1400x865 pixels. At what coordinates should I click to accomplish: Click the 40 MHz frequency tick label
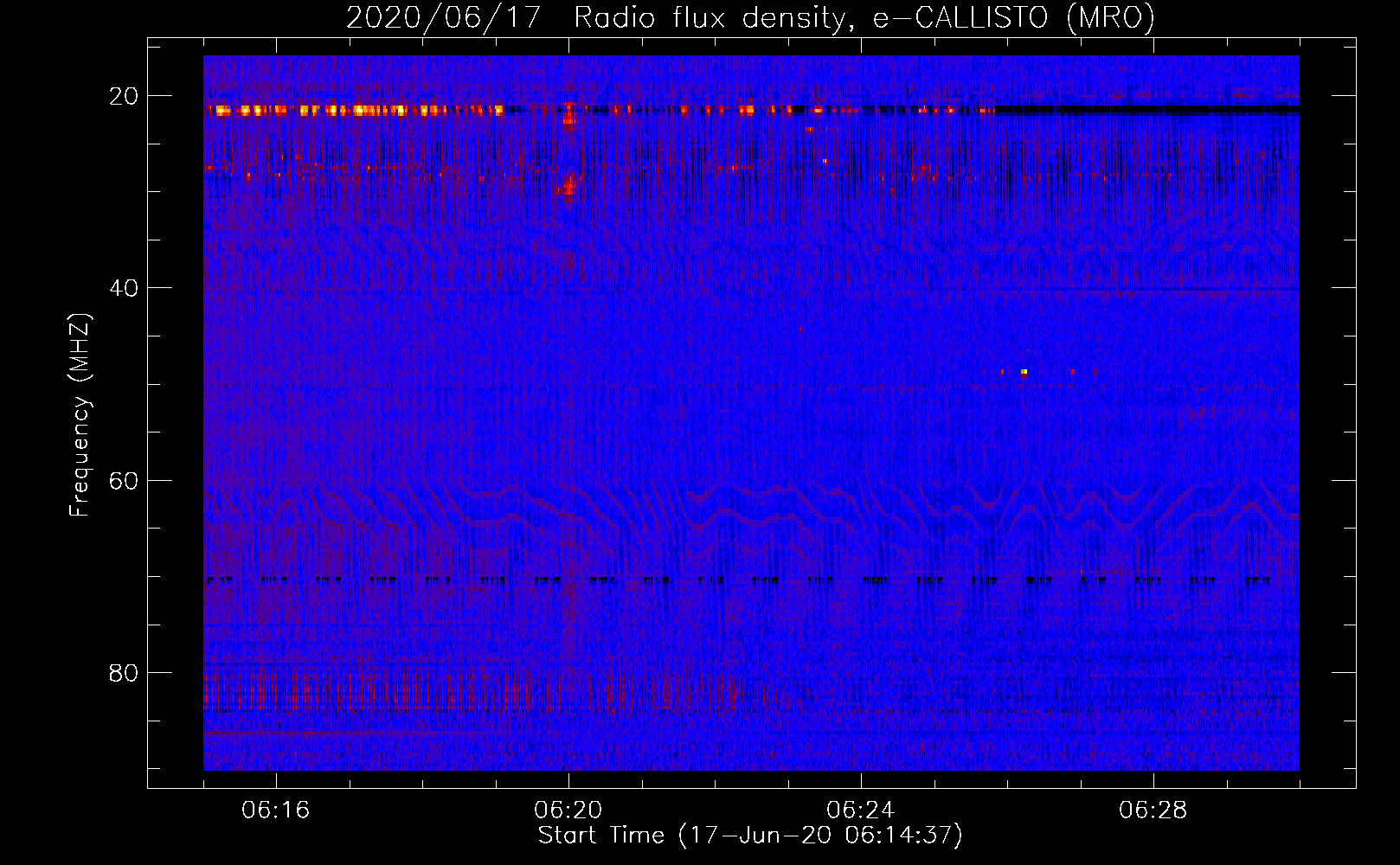coord(124,288)
